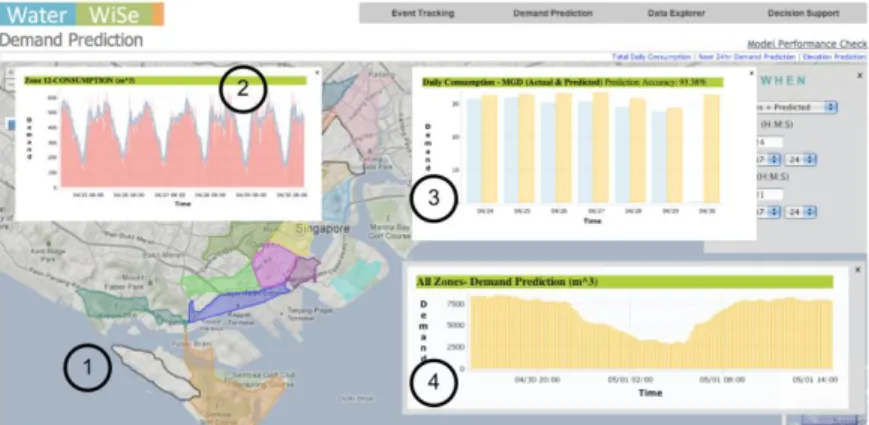Click the 04/30 20:00 axis label

click(538, 380)
